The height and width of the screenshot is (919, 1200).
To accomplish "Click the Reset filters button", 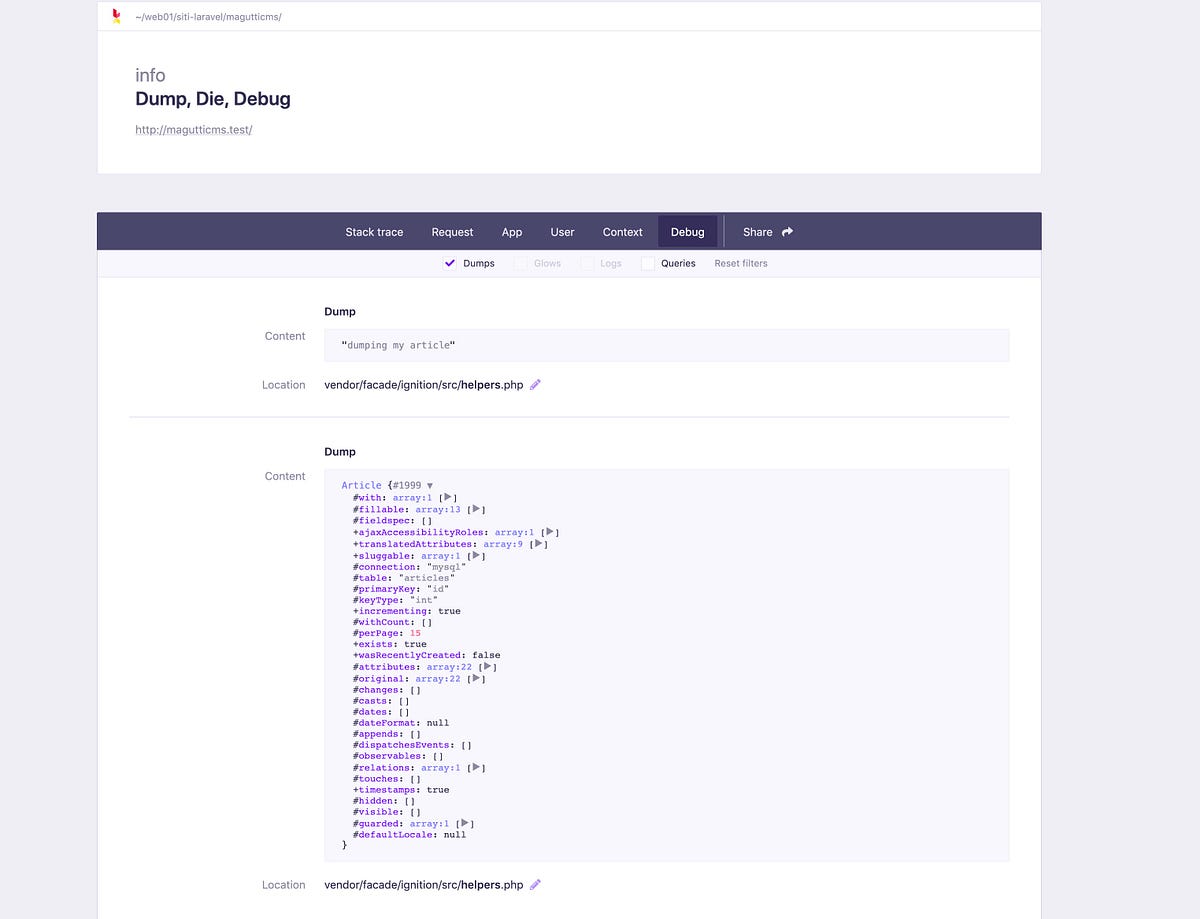I will point(740,263).
